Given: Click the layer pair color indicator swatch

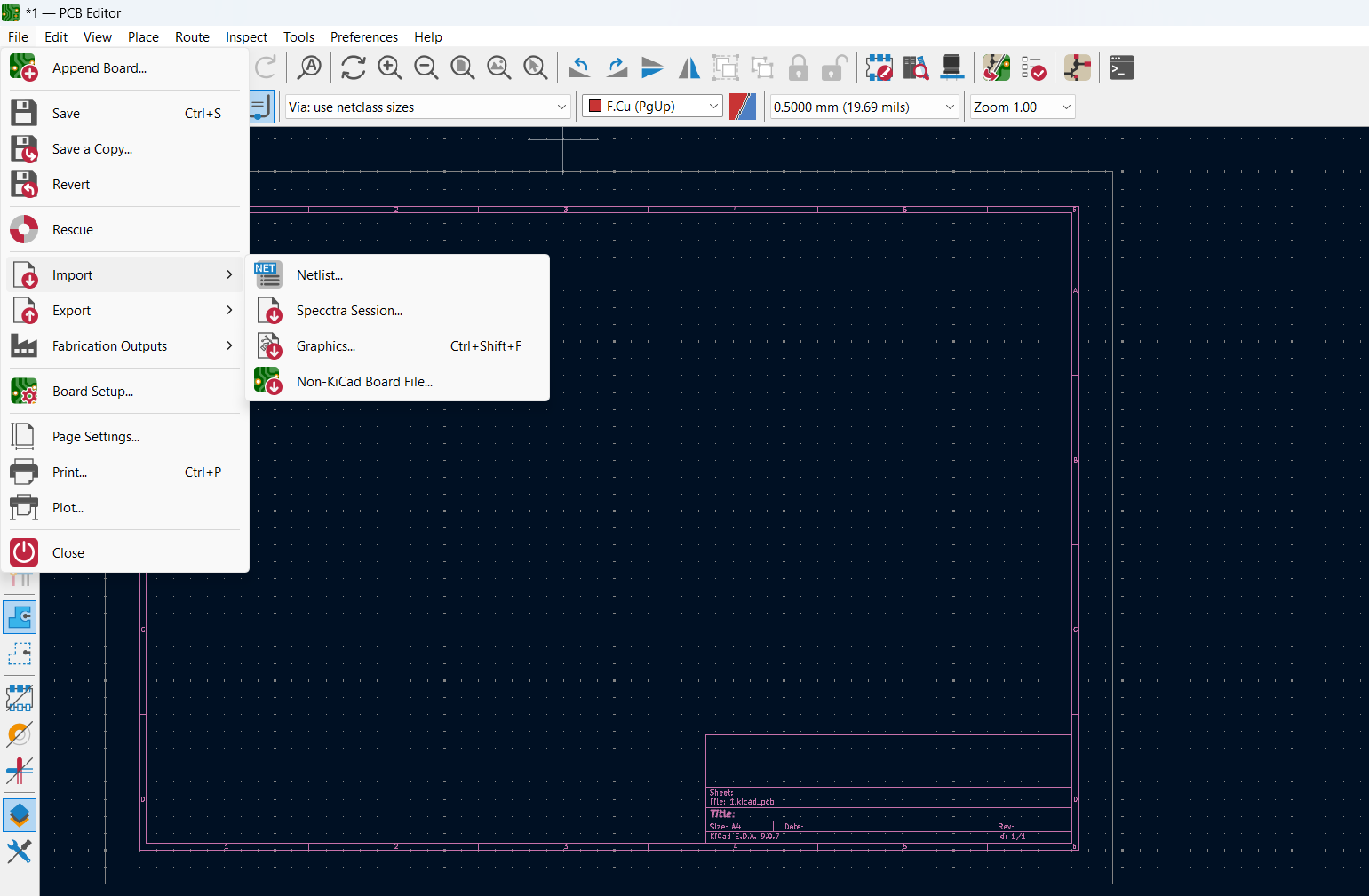Looking at the screenshot, I should point(743,106).
